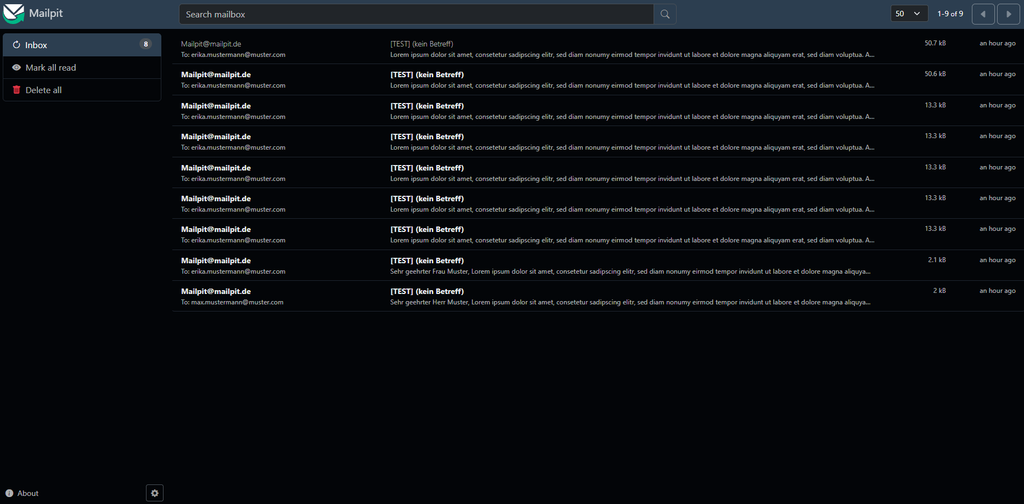Mark all read via the eye entry
Viewport: 1024px width, 504px height.
click(82, 68)
